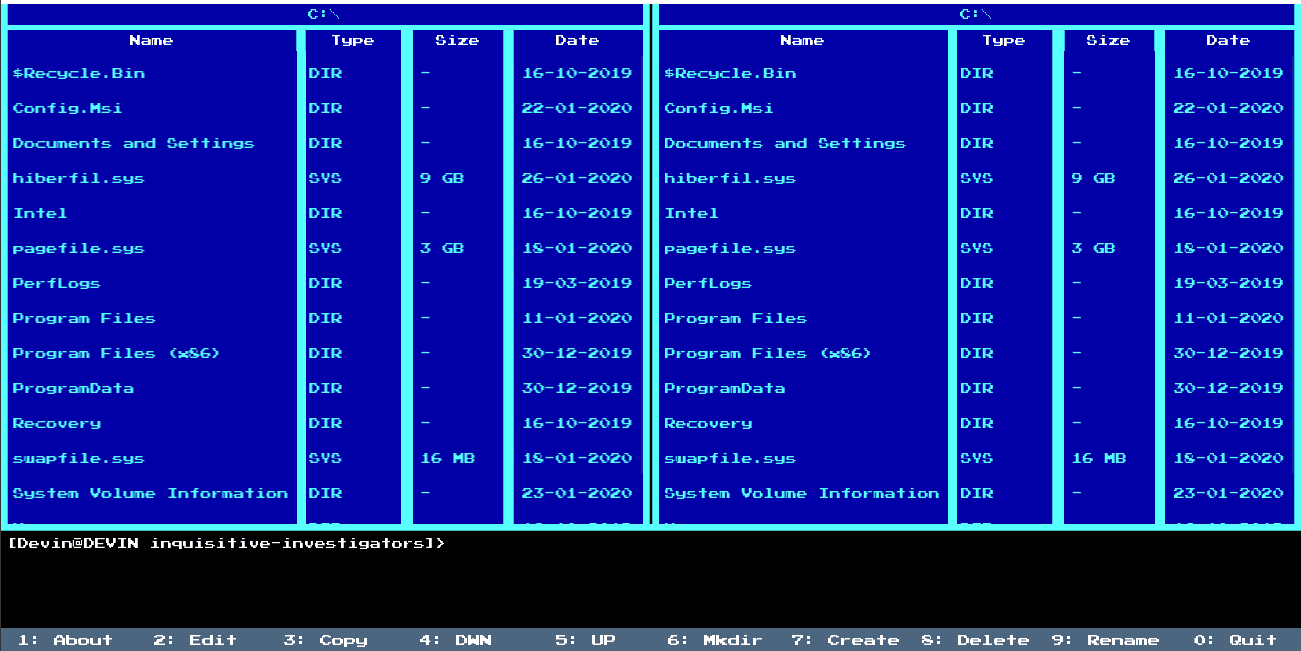1301x651 pixels.
Task: Select Program Files (x86) in left pane
Action: click(117, 353)
